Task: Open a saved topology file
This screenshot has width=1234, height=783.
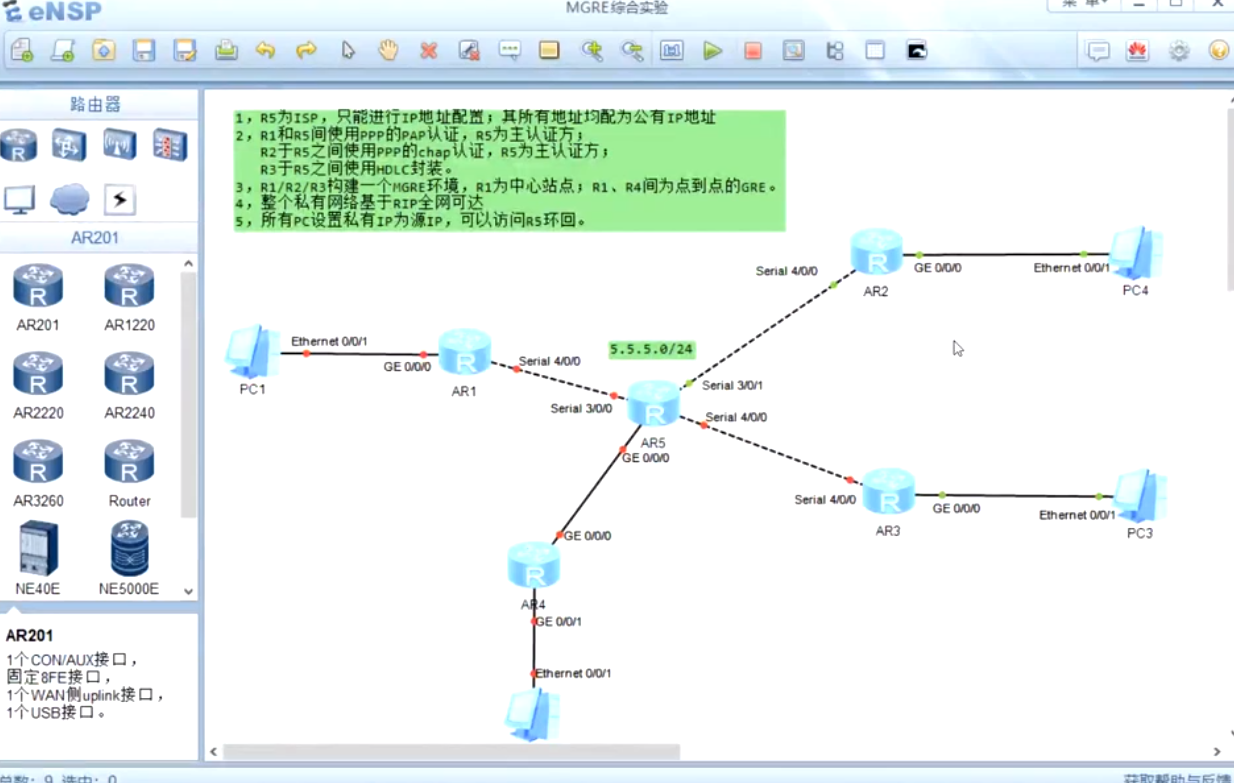Action: coord(103,49)
